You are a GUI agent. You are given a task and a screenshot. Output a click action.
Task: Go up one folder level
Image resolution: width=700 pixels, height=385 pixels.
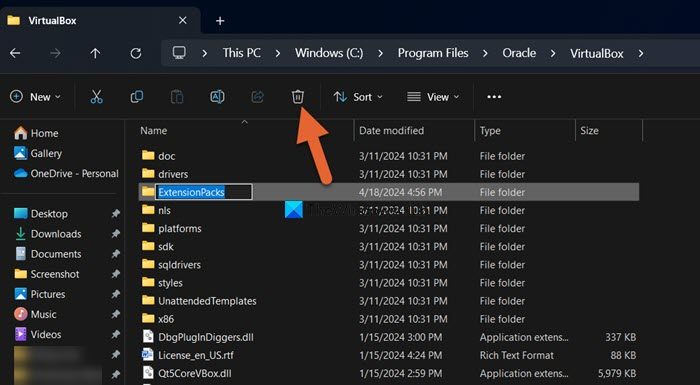(x=95, y=54)
